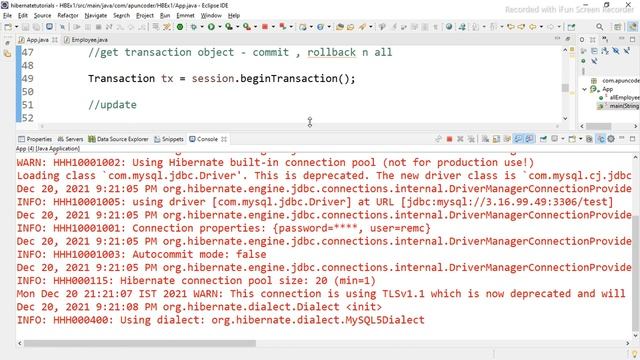Click the Last Edit Location arrow icon
The image size is (640, 360).
click(511, 27)
